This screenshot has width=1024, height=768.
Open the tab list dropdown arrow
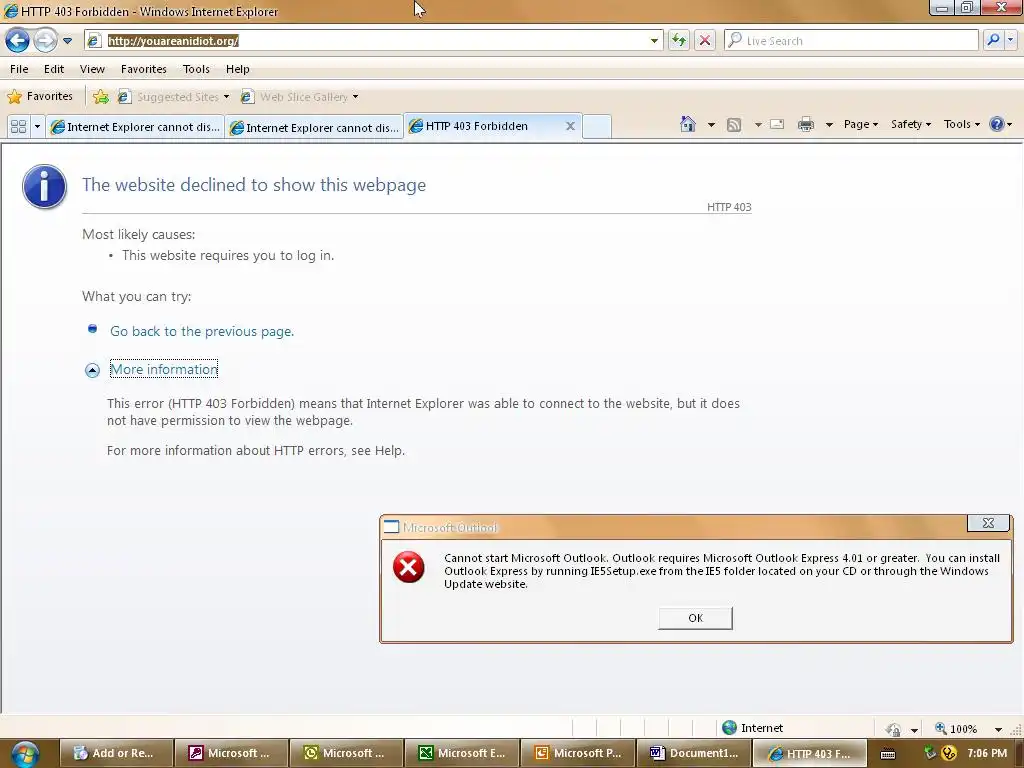37,126
